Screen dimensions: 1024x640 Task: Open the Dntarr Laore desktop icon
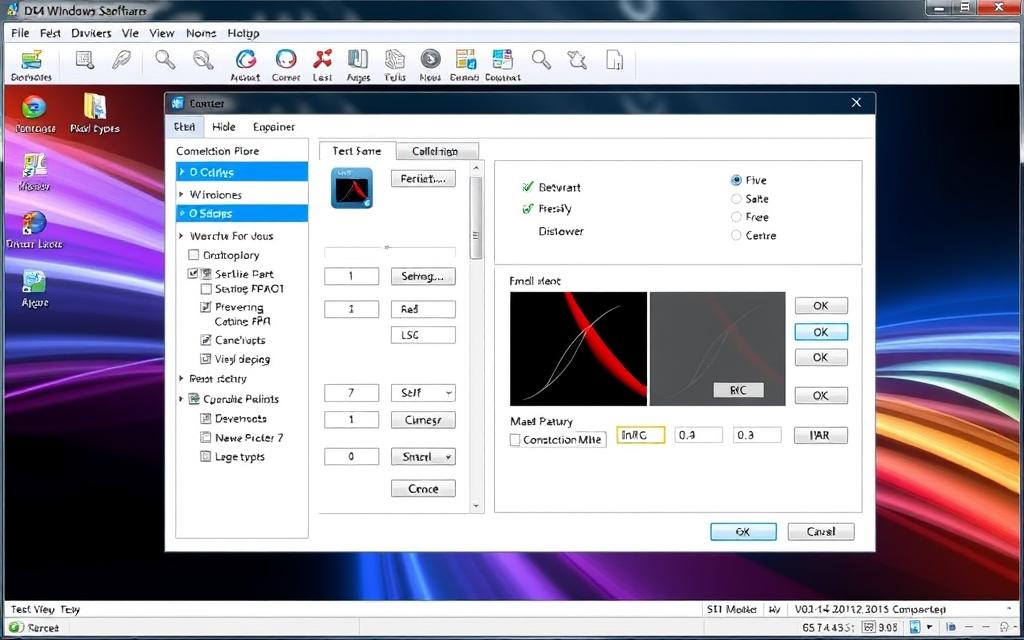coord(34,223)
